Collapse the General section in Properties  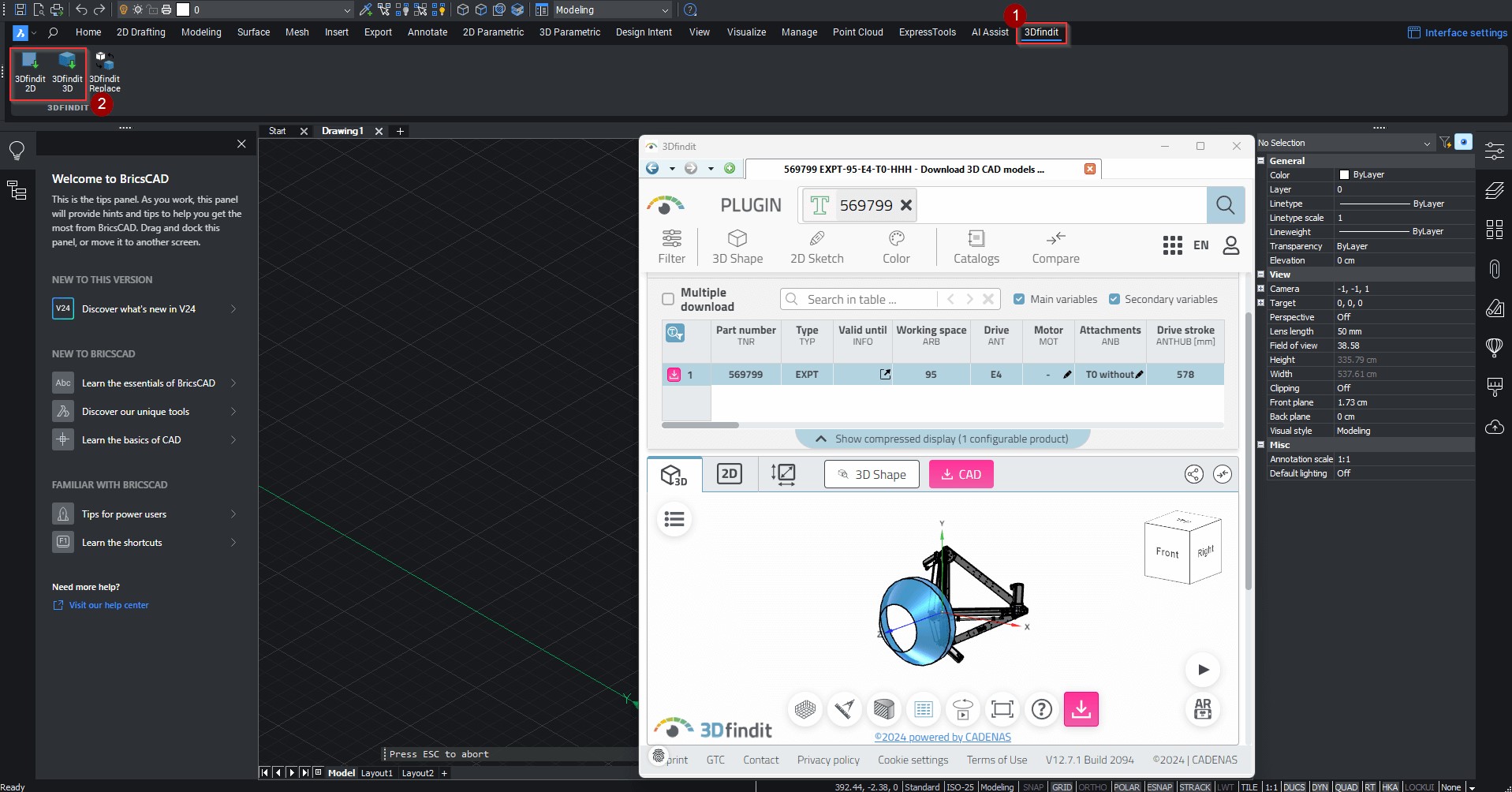[x=1260, y=160]
